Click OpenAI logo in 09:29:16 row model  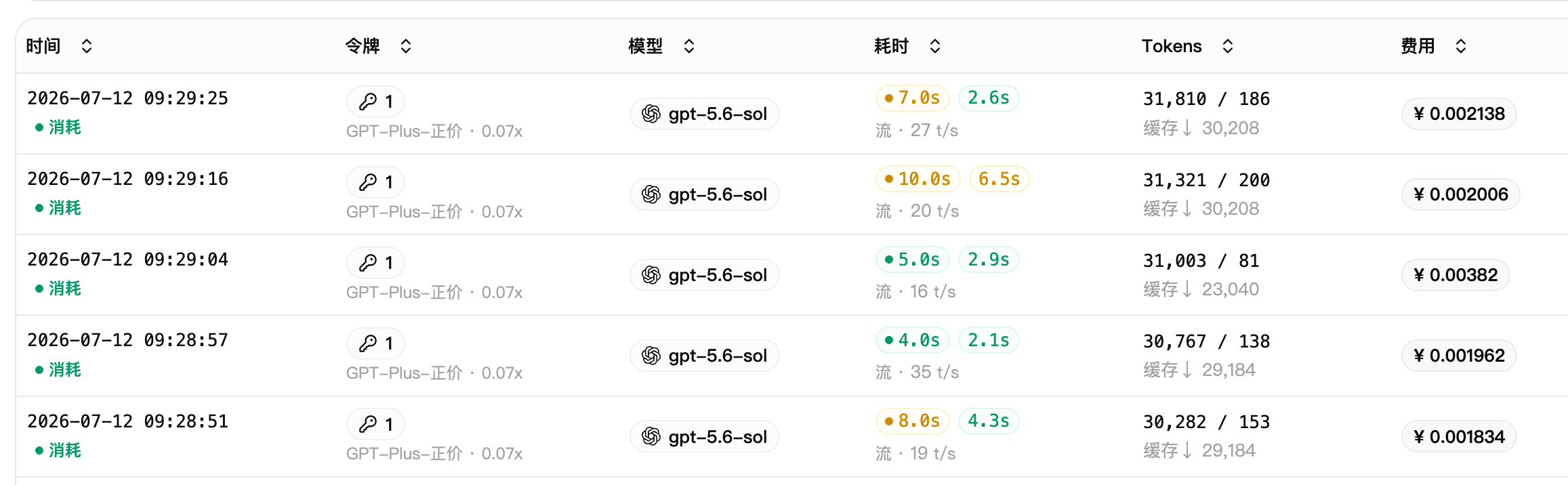(651, 195)
